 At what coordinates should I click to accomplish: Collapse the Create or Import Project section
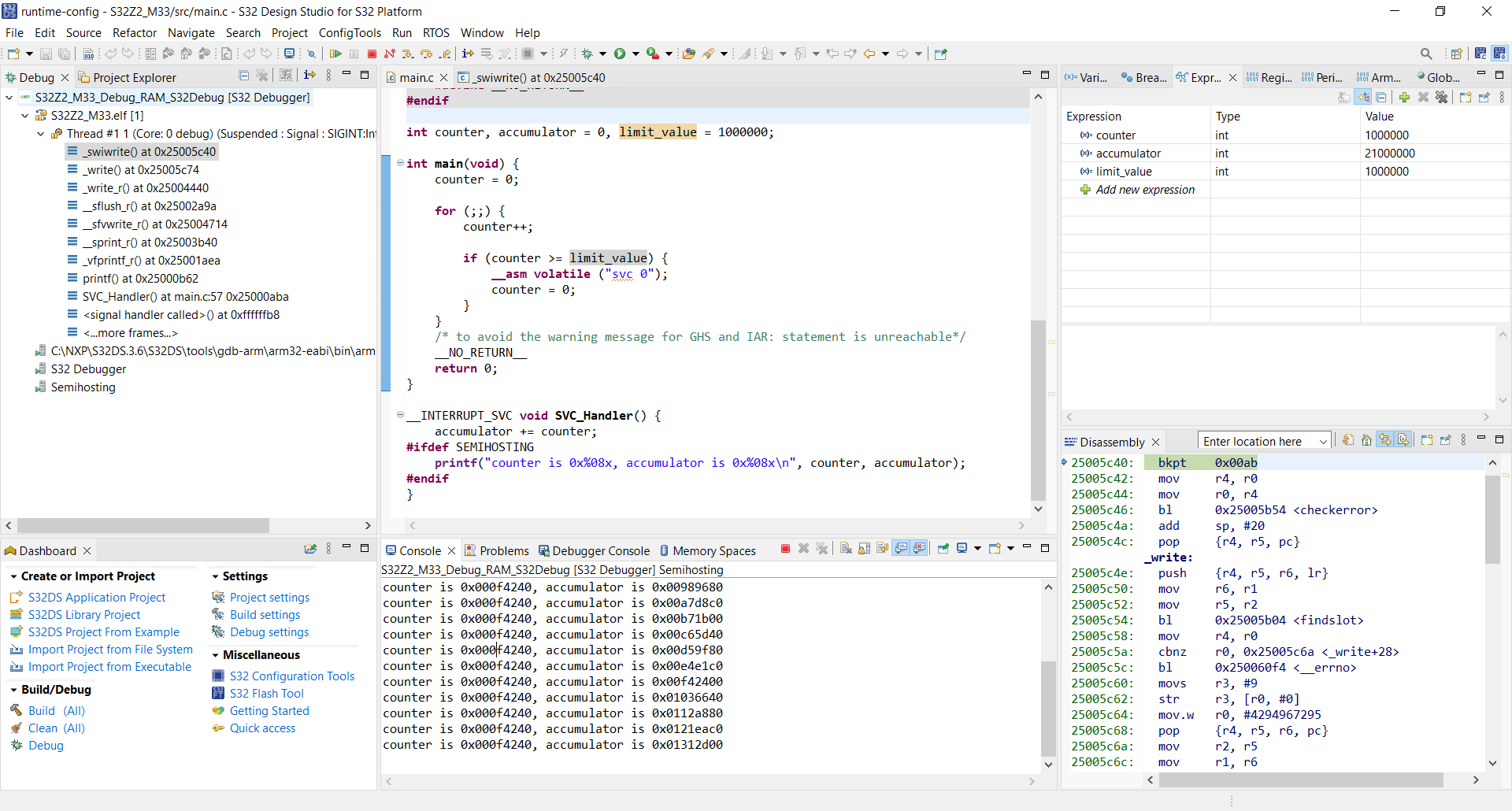(x=13, y=576)
